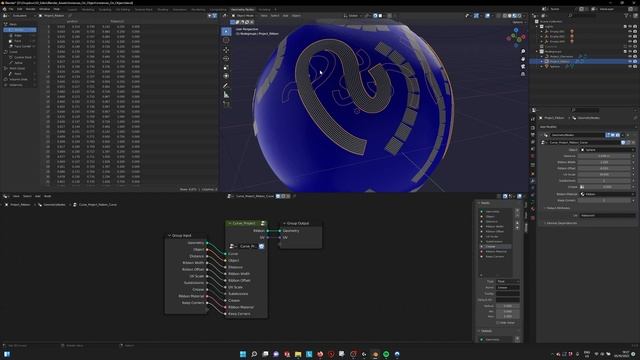The width and height of the screenshot is (640, 360).
Task: Click the outliner filter funnel icon
Action: coord(627,16)
